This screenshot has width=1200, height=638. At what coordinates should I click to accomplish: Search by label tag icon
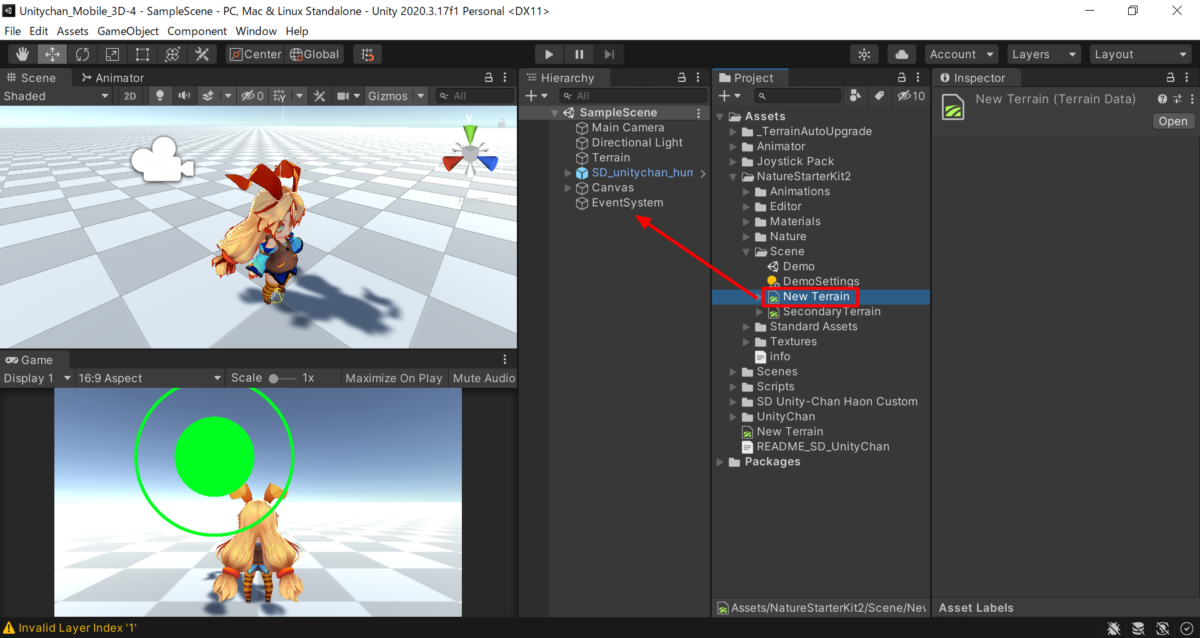[x=879, y=96]
